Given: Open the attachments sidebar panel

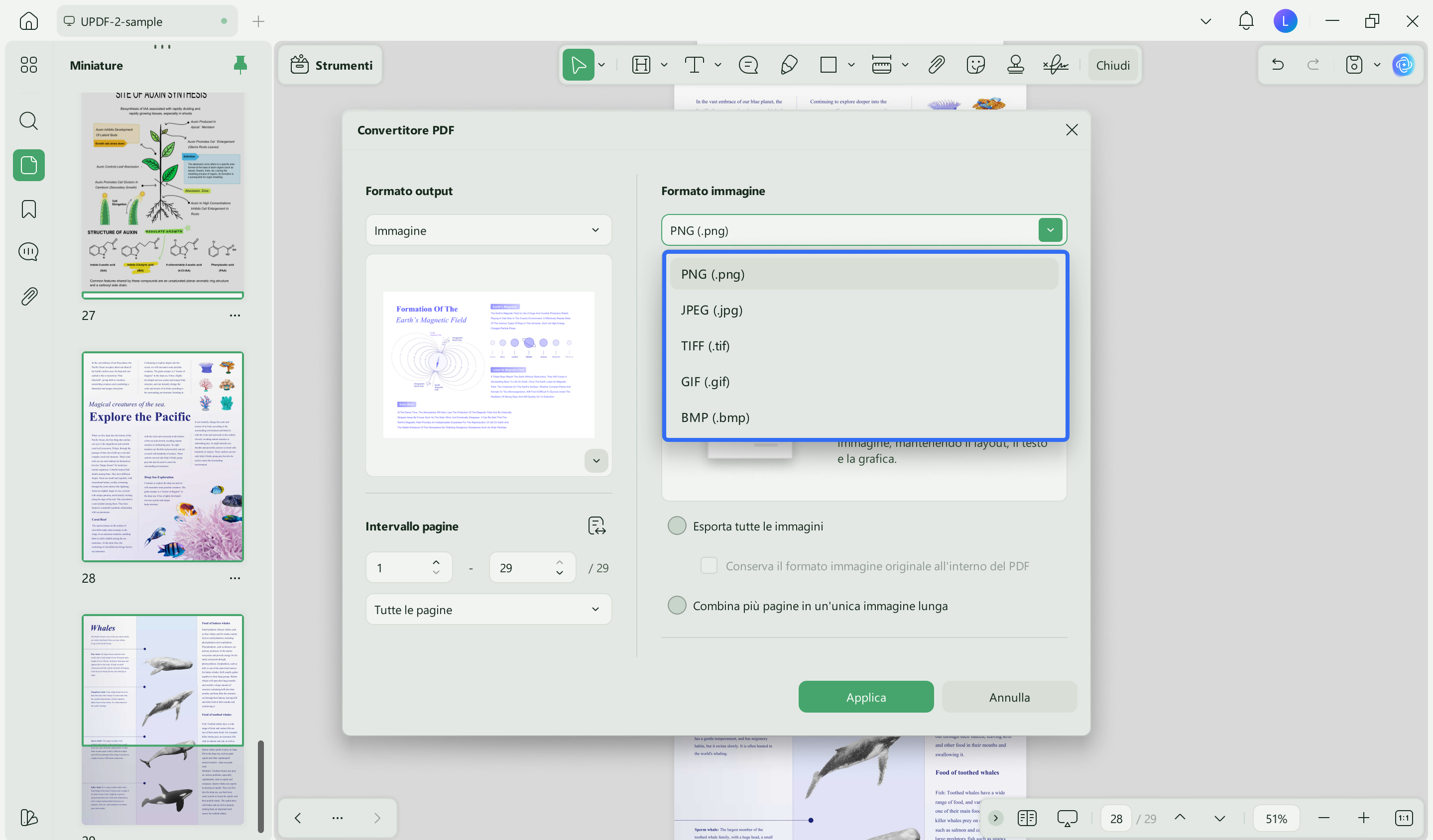Looking at the screenshot, I should 28,296.
